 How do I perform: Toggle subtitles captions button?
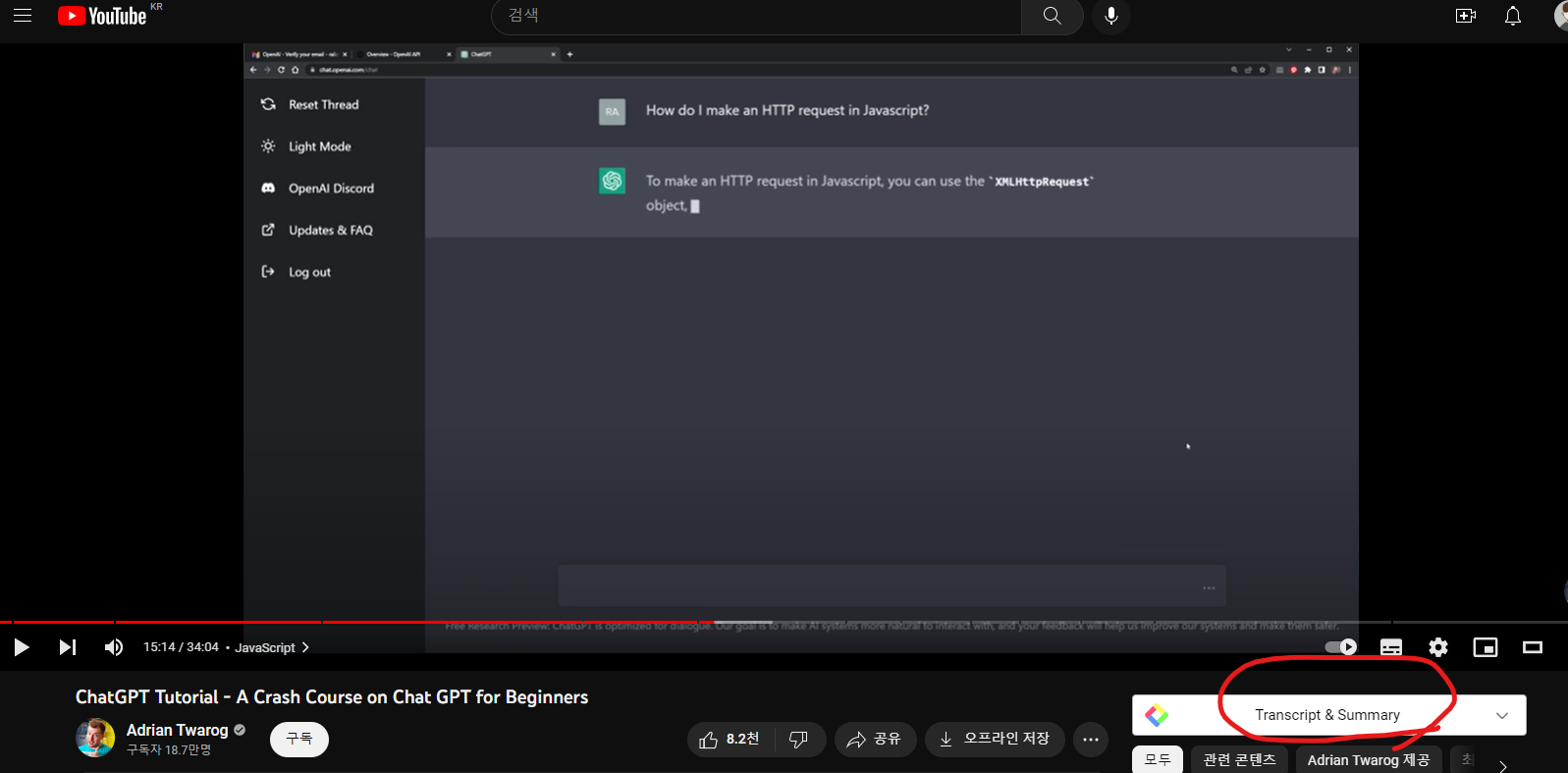click(x=1391, y=647)
